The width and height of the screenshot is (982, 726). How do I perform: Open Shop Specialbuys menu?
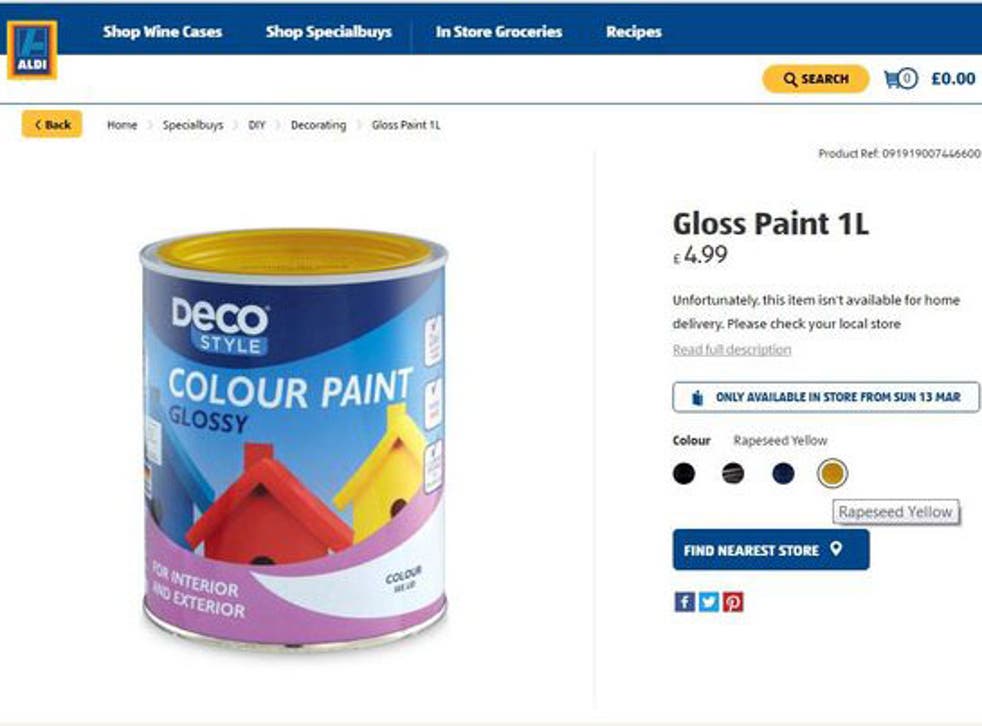[329, 32]
